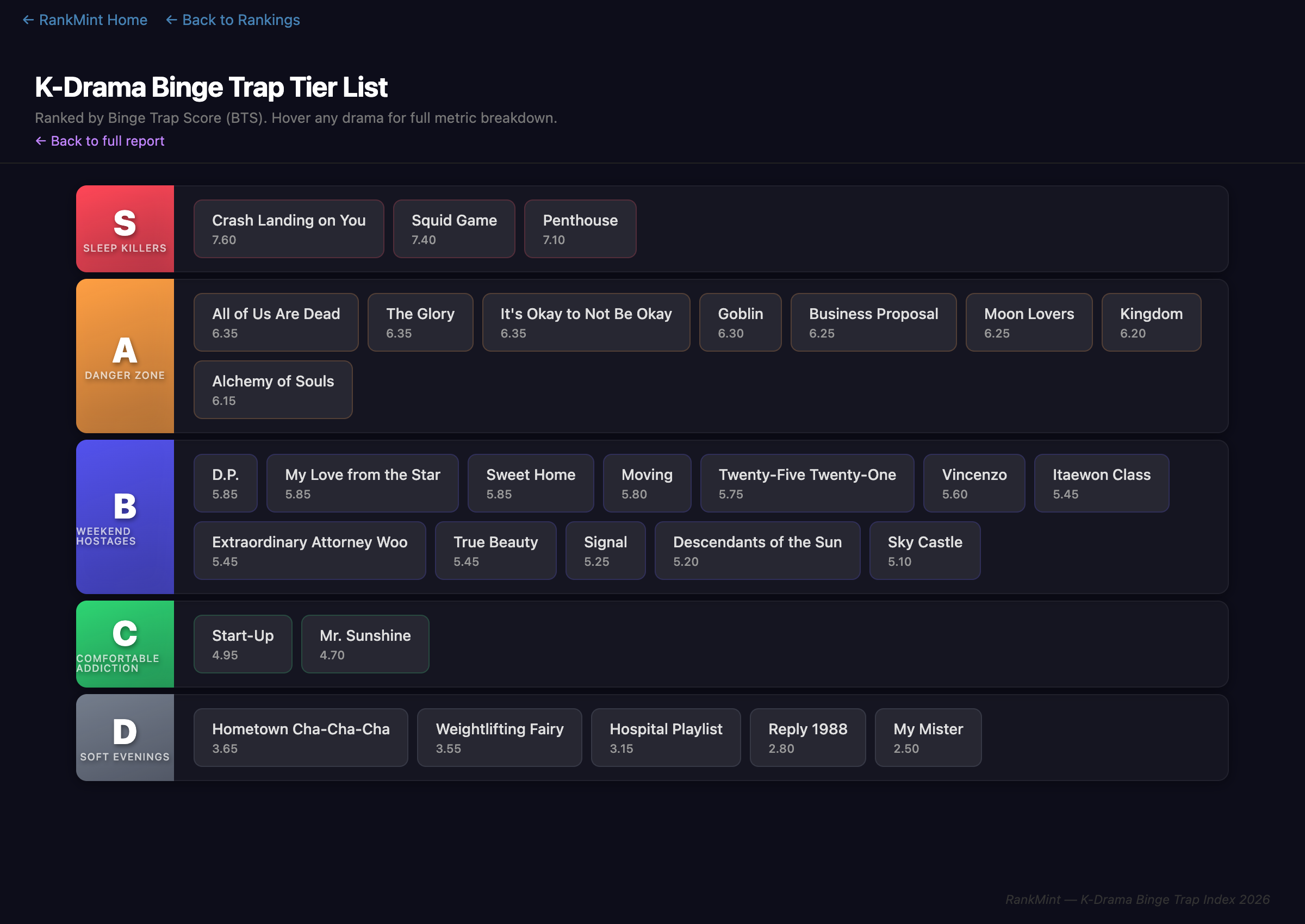Select the Squid Game drama card
1305x924 pixels.
pos(453,229)
